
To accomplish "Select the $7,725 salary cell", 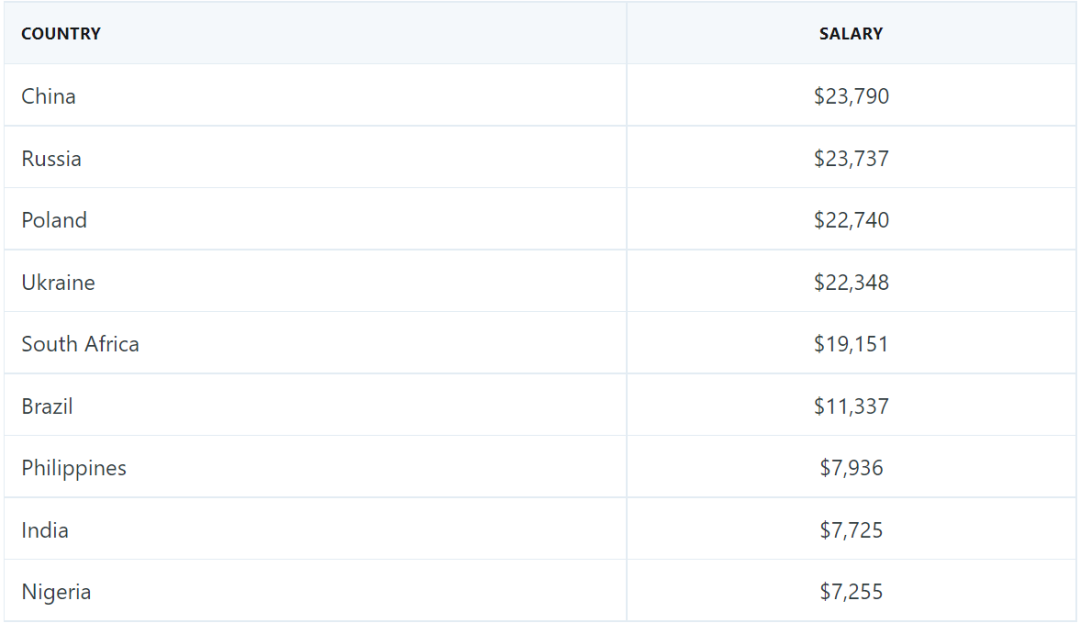I will tap(851, 530).
